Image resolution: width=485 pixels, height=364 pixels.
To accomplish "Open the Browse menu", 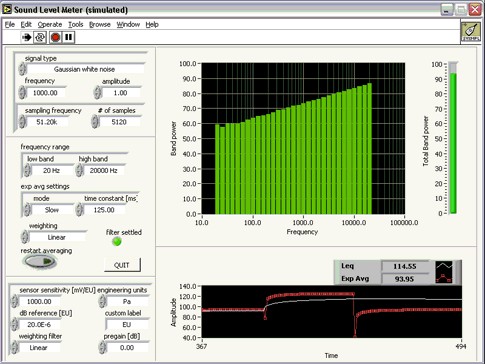I will point(100,24).
